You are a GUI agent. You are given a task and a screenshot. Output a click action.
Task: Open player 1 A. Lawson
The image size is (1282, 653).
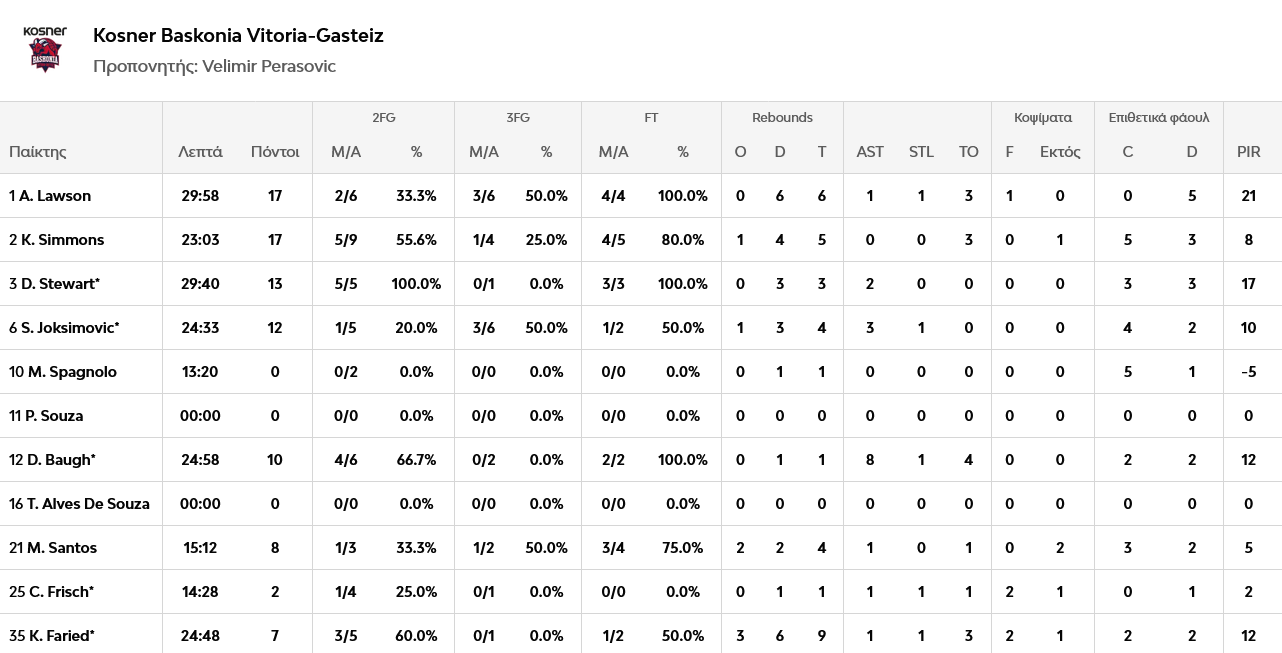coord(50,196)
